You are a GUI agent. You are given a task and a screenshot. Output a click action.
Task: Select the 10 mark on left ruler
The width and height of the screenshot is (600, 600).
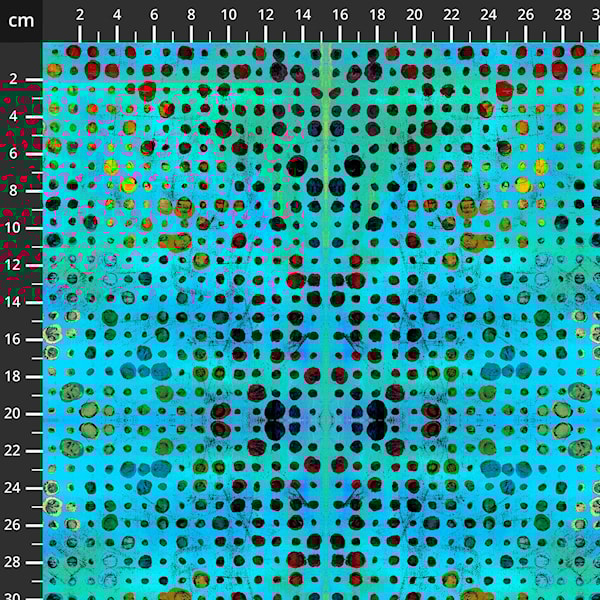(13, 227)
